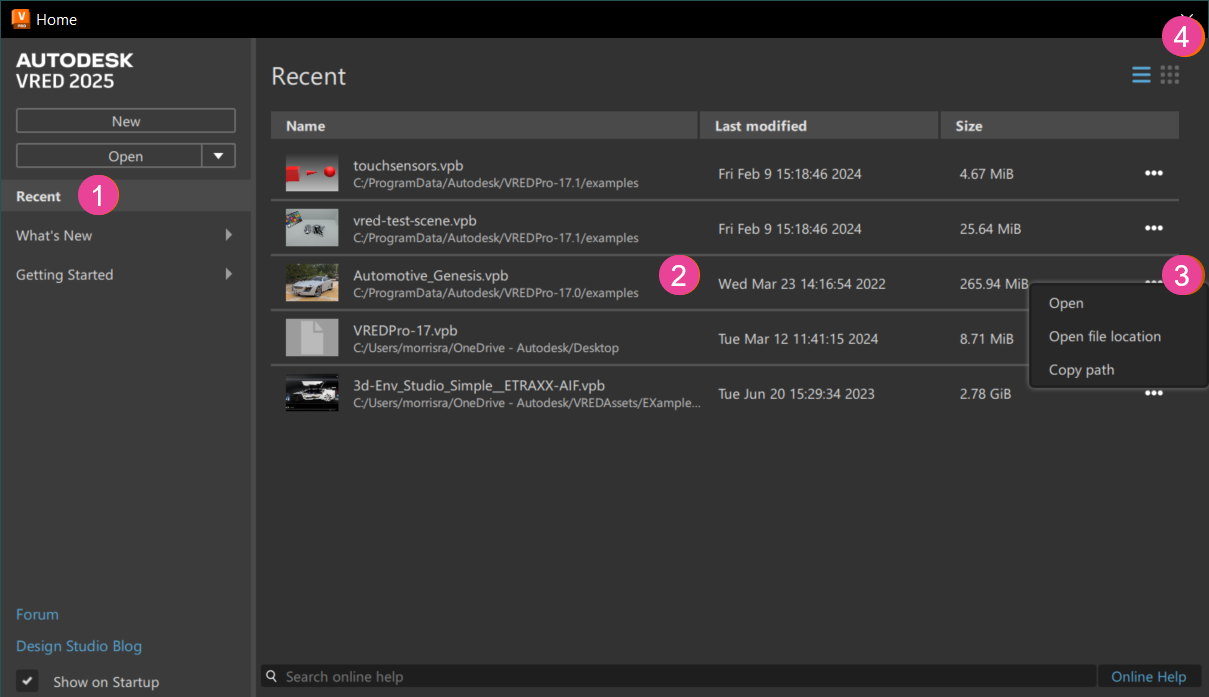Open options menu for touchsensors.vpb
The width and height of the screenshot is (1209, 697).
point(1154,173)
